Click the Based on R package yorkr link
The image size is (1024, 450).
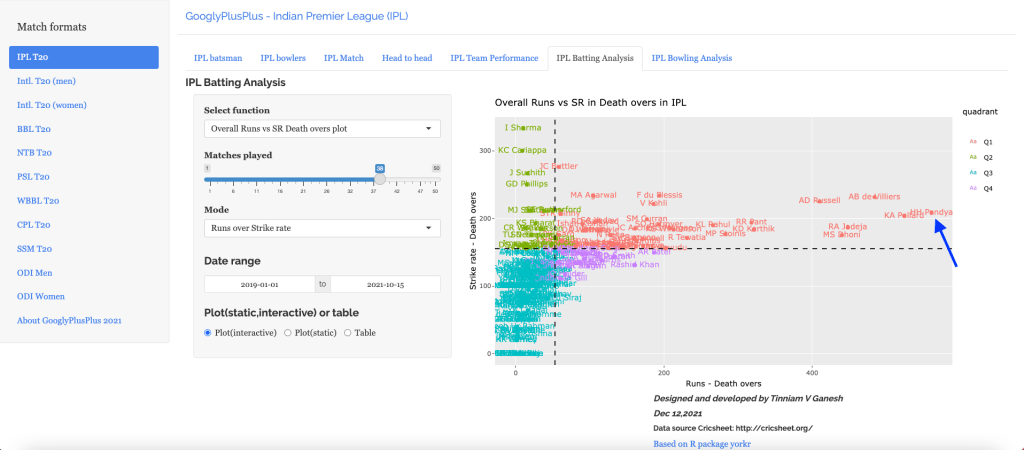702,443
